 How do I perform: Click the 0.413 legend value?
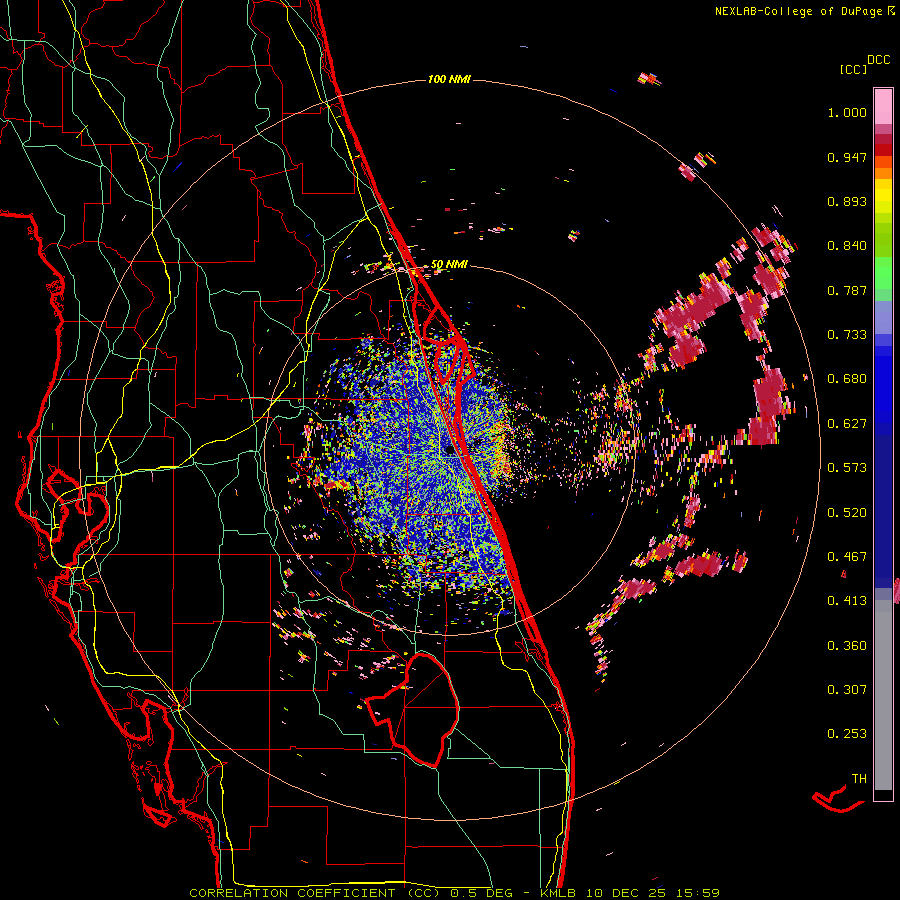point(847,601)
